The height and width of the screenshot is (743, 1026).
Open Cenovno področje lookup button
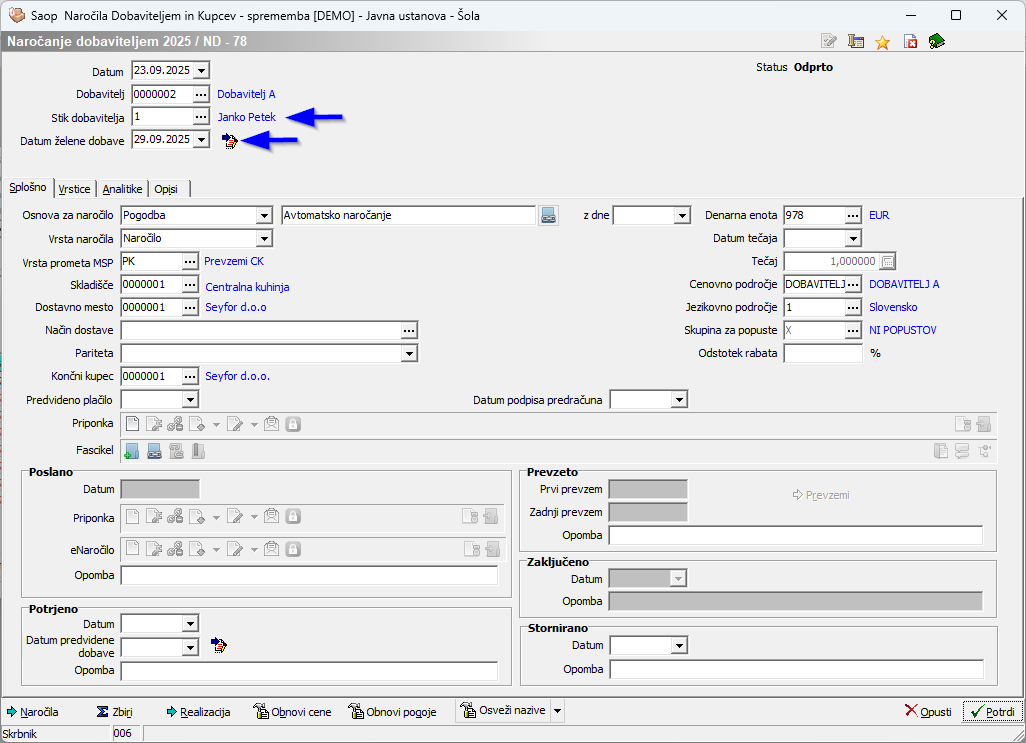click(853, 285)
